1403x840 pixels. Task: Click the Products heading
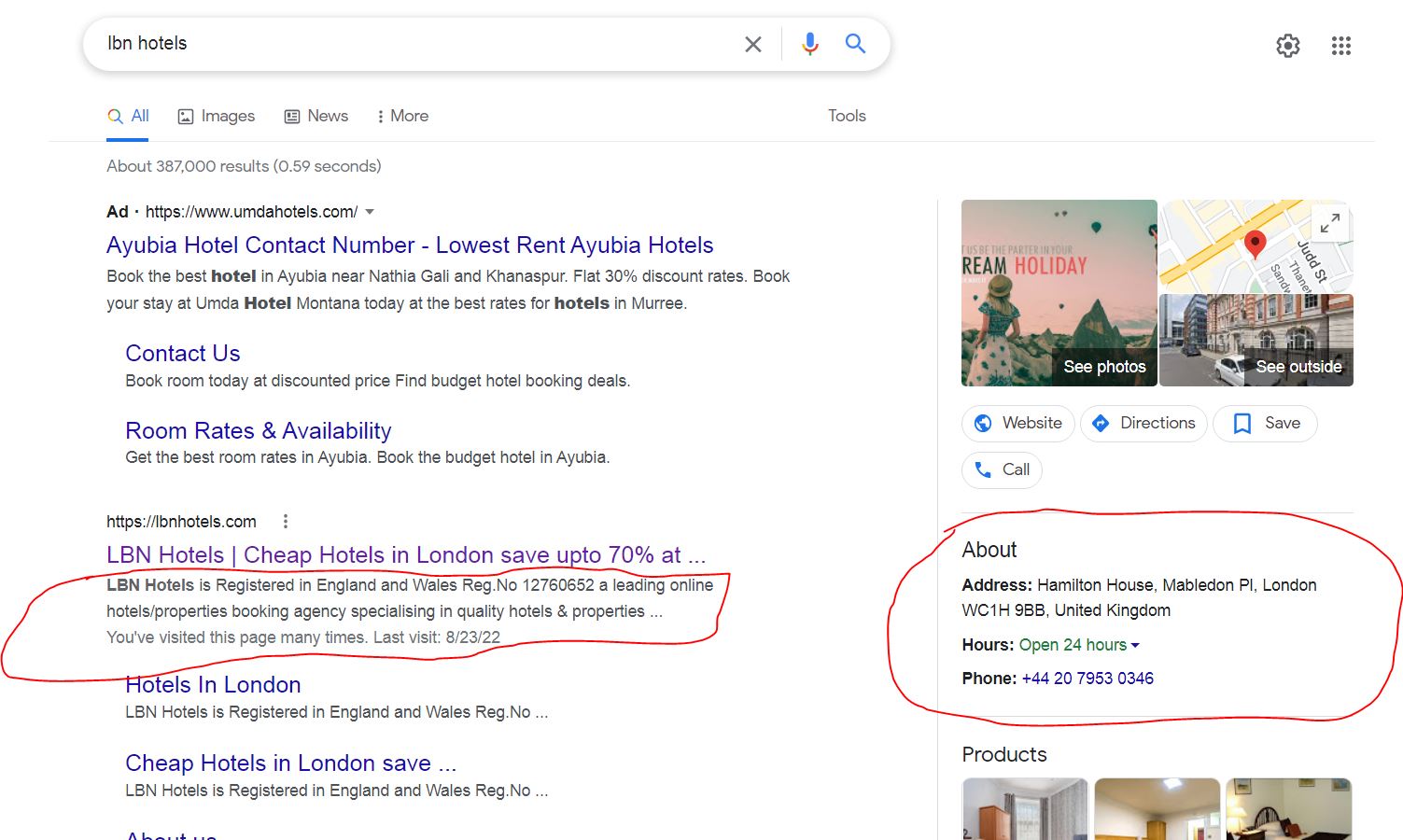[1004, 754]
